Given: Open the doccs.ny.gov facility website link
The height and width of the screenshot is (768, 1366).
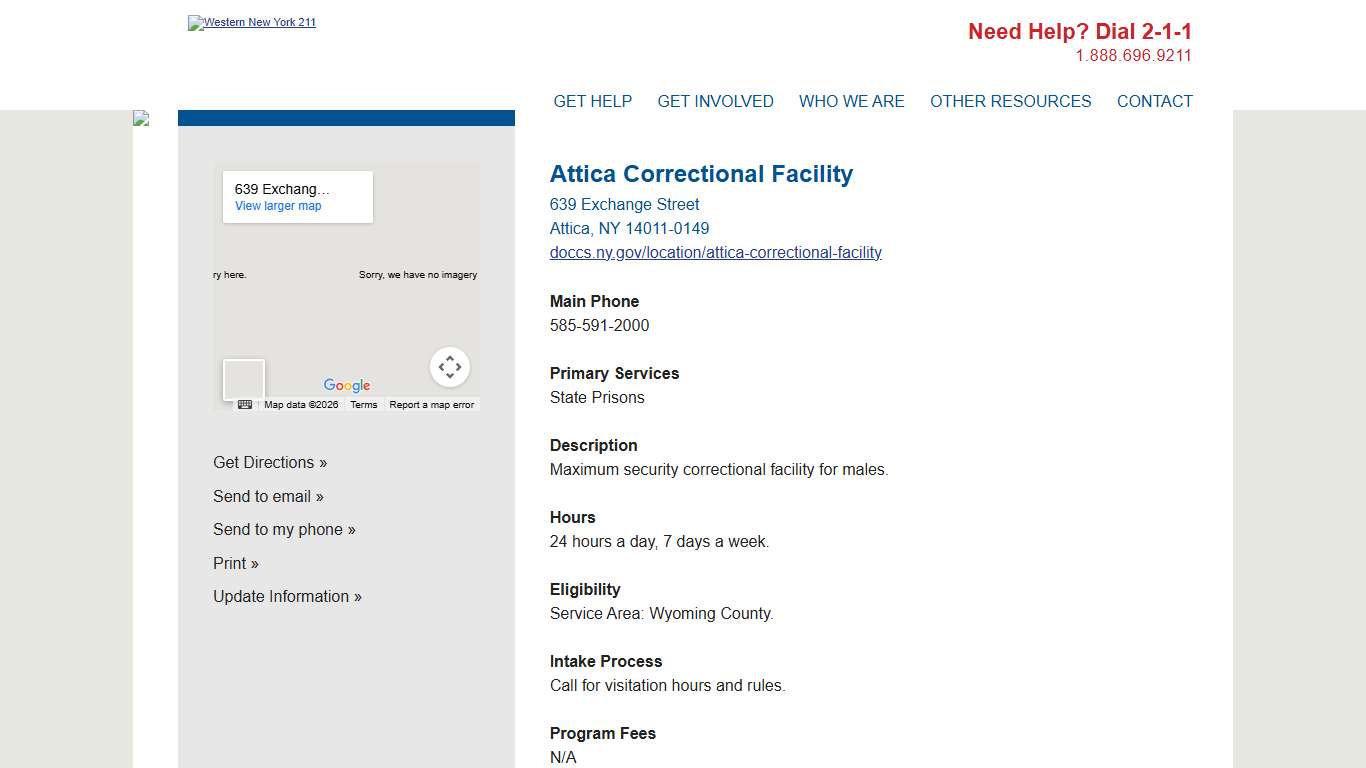Looking at the screenshot, I should (716, 253).
